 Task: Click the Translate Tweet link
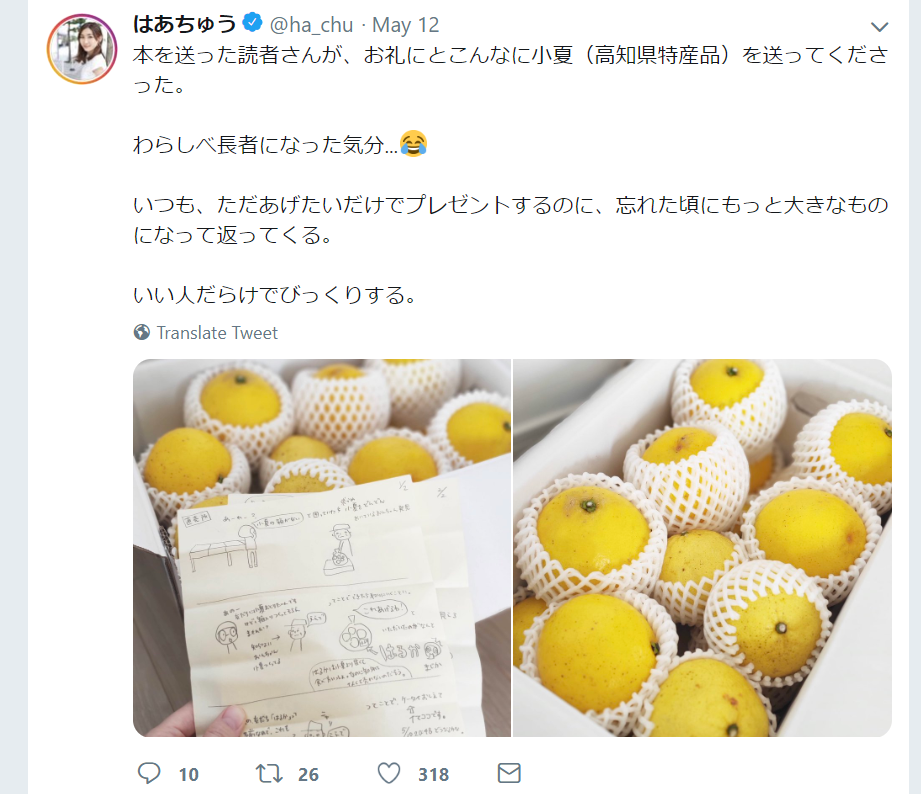(x=217, y=332)
